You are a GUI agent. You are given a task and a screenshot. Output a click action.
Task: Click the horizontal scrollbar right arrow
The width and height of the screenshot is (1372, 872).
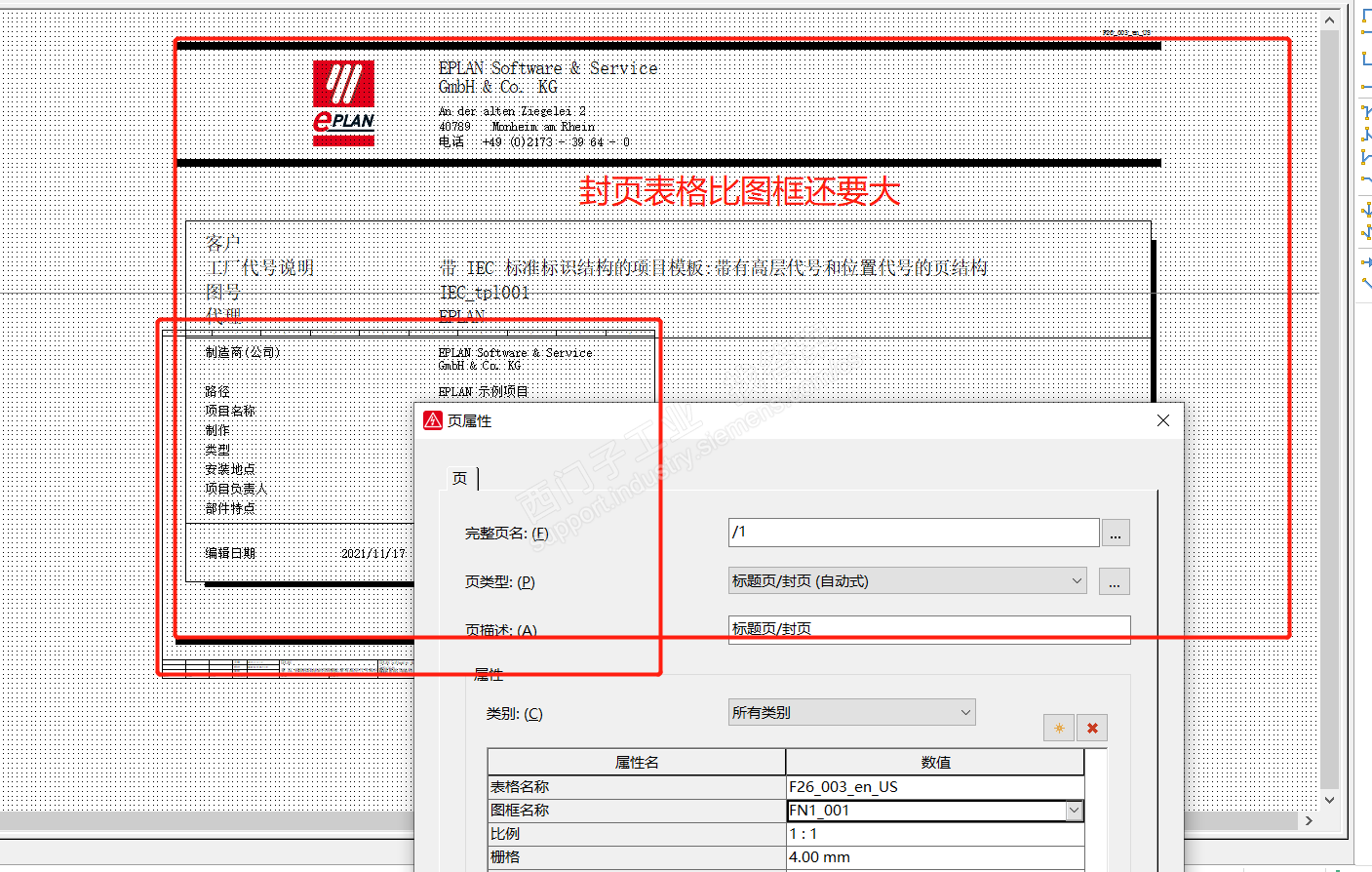1310,821
